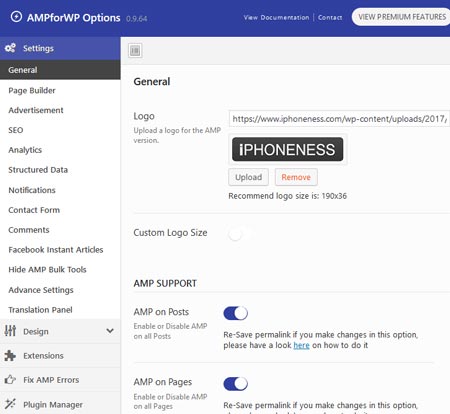Open the Contact link in header
The width and height of the screenshot is (450, 414).
point(330,17)
